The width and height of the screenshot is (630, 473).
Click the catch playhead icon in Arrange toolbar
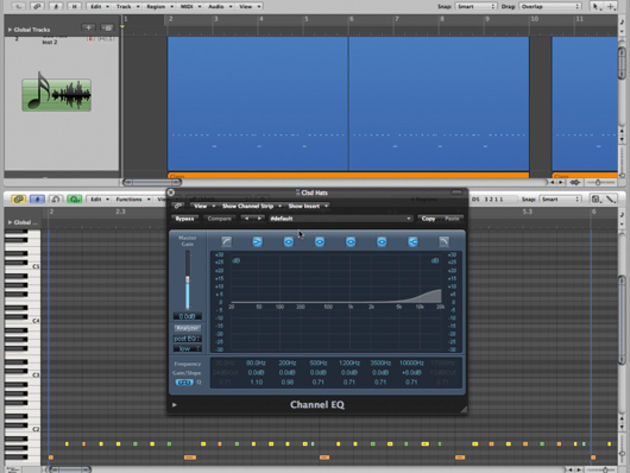click(x=55, y=6)
